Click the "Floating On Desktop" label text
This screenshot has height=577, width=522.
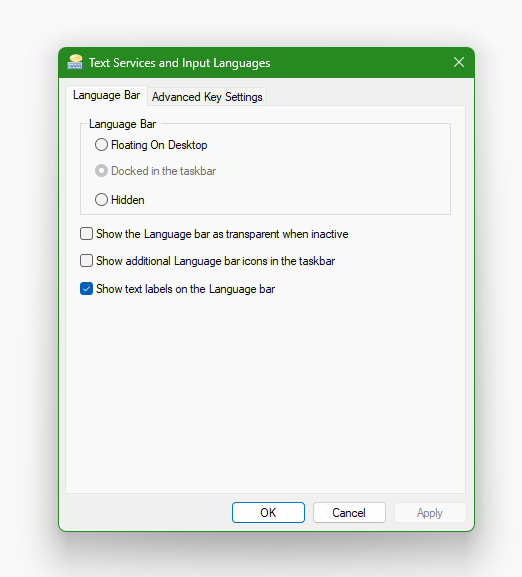point(159,145)
